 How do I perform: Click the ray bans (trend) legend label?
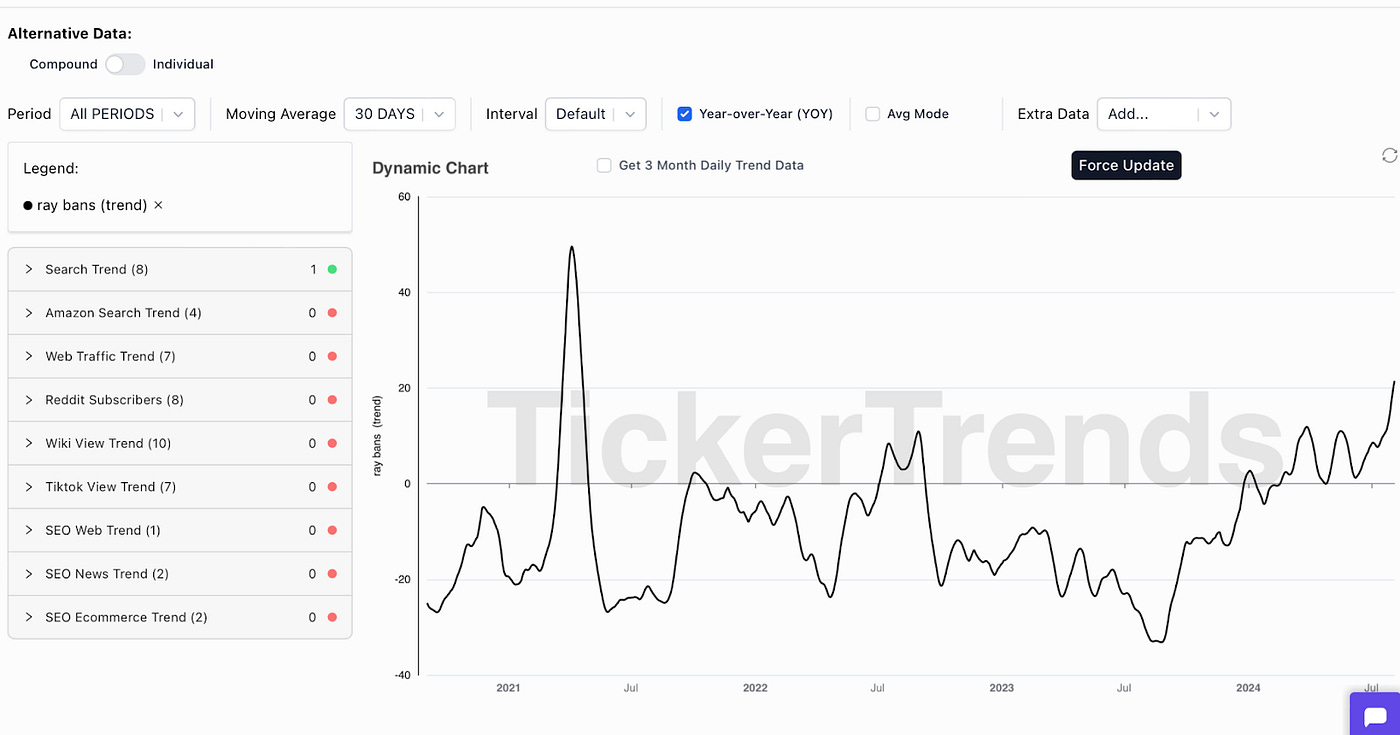click(92, 205)
